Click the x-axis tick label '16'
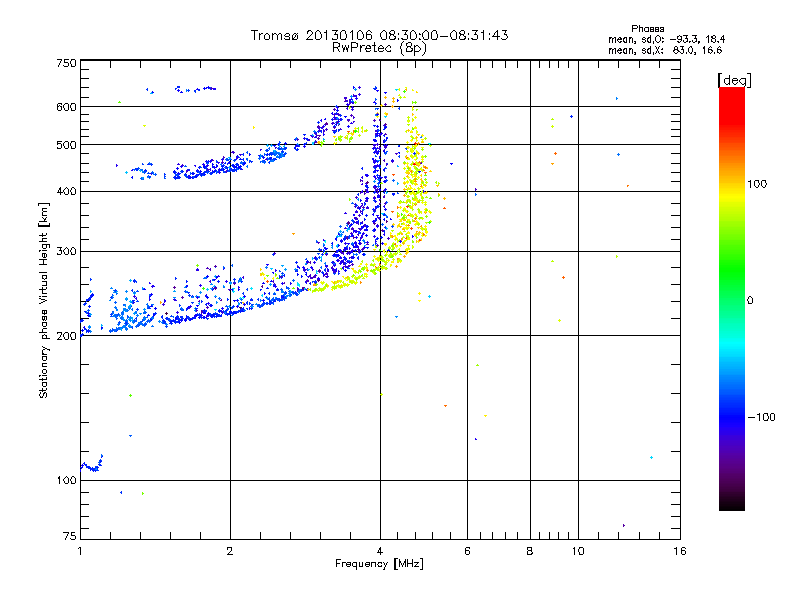The height and width of the screenshot is (600, 800). [680, 551]
